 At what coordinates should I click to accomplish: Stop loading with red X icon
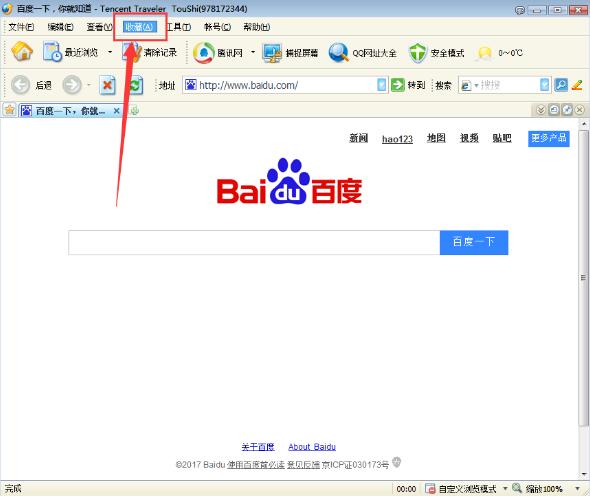pos(107,85)
